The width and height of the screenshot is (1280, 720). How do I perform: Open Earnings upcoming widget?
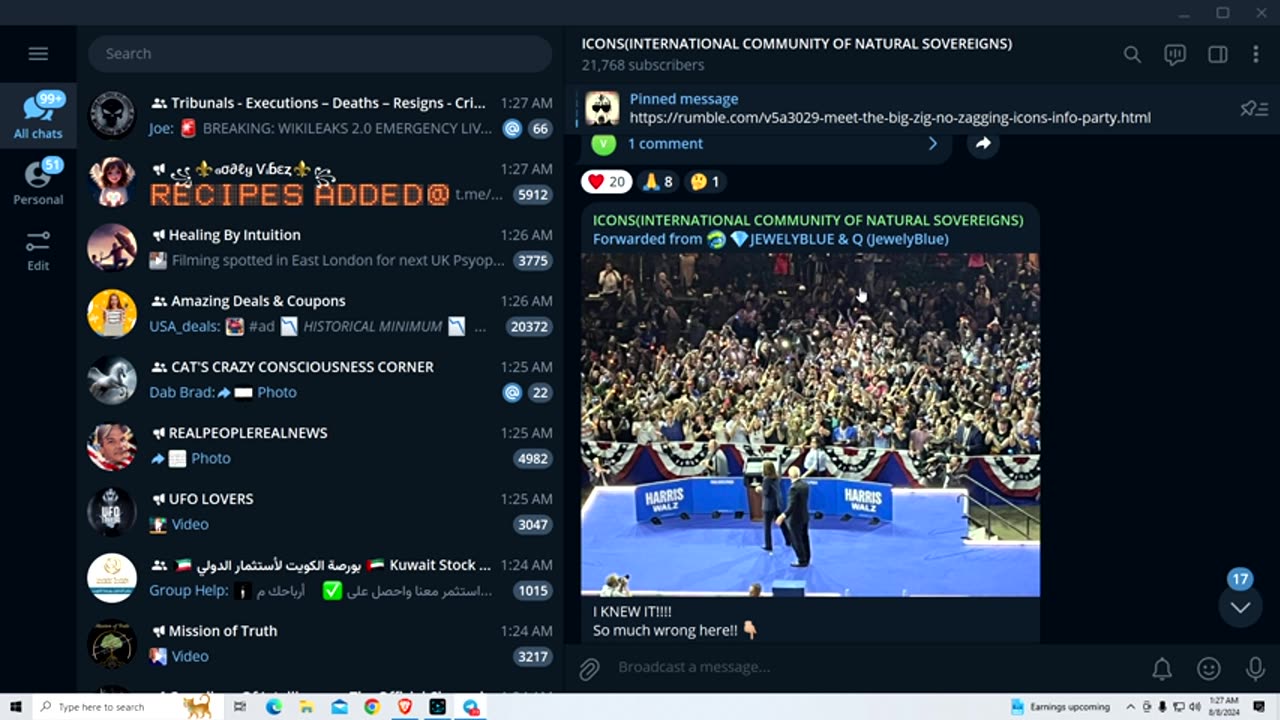point(1061,707)
